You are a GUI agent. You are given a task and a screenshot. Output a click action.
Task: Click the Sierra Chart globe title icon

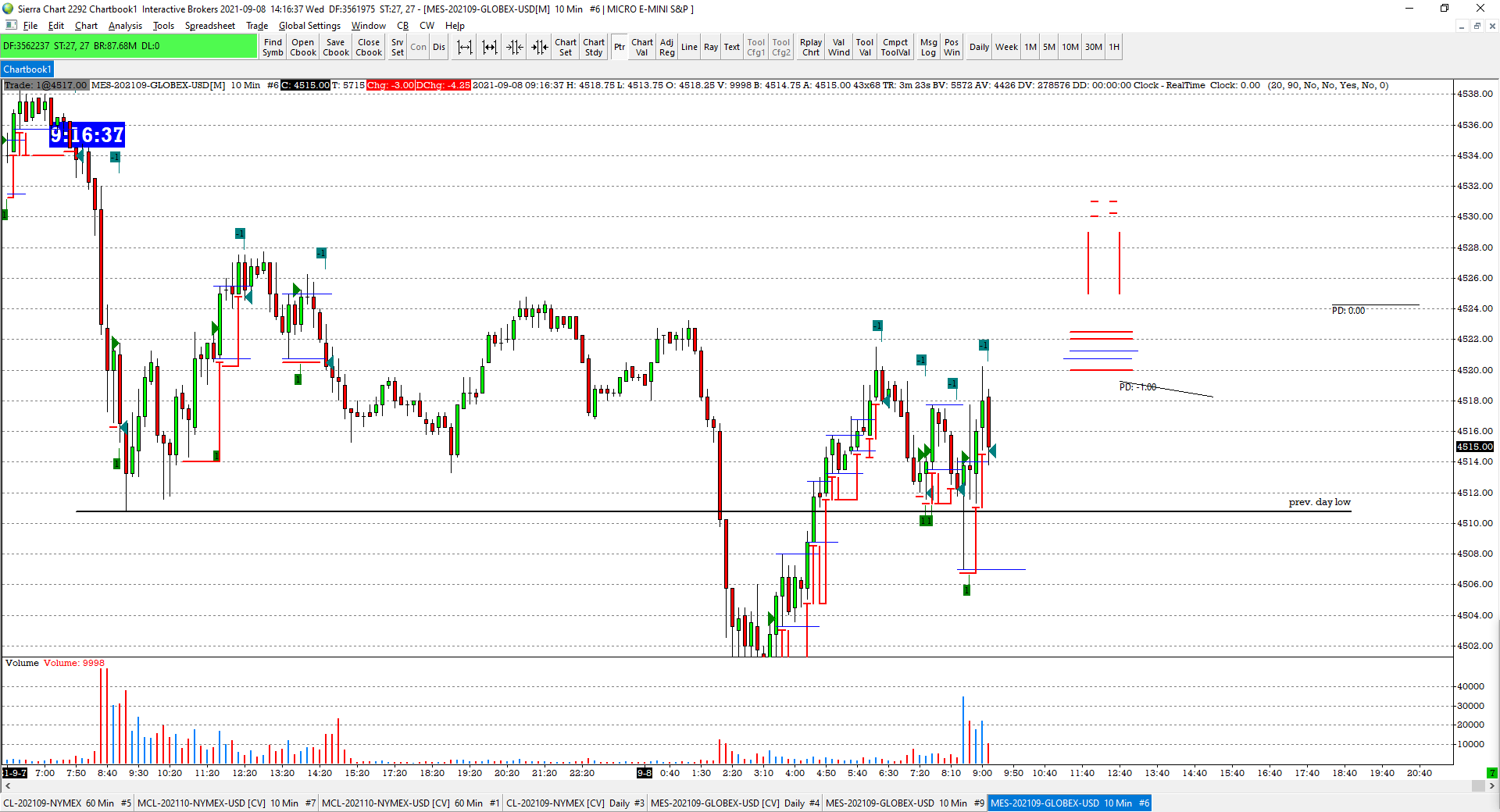[8, 9]
